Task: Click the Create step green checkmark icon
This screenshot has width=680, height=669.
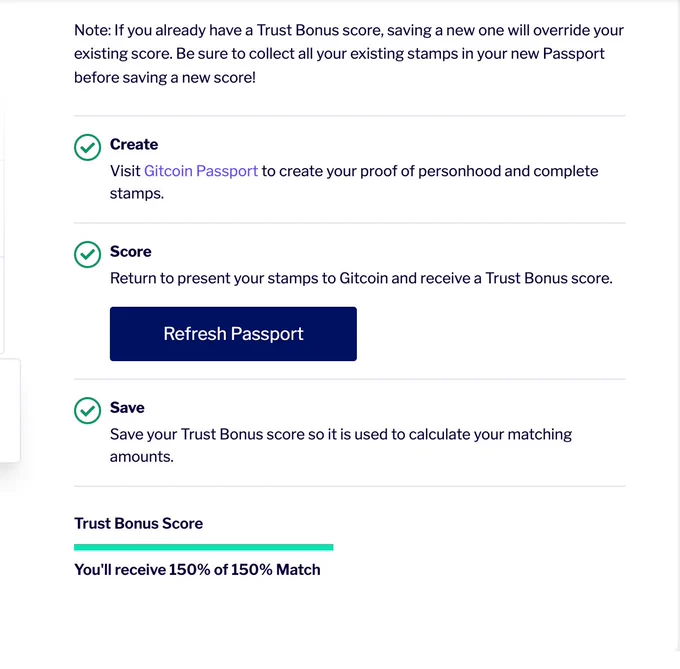Action: pyautogui.click(x=87, y=147)
